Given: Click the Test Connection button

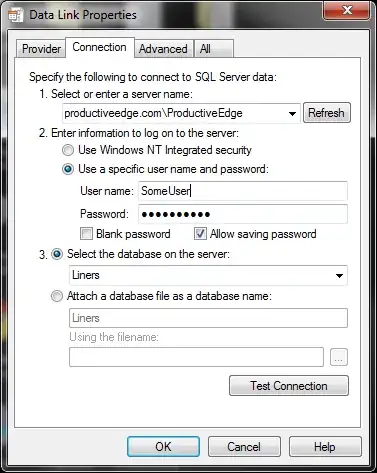Looking at the screenshot, I should click(289, 386).
